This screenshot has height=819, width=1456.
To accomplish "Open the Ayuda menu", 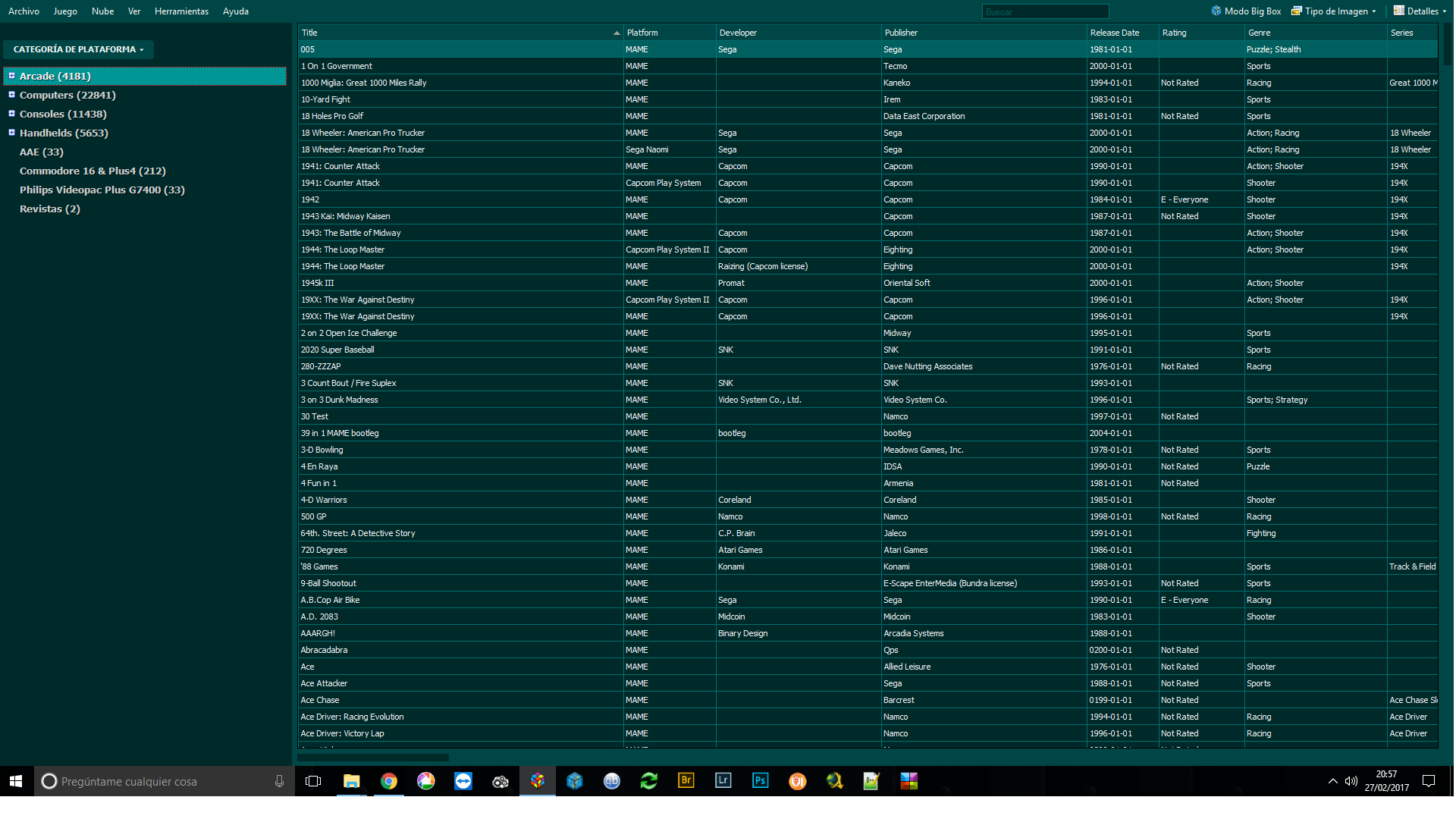I will pyautogui.click(x=236, y=11).
